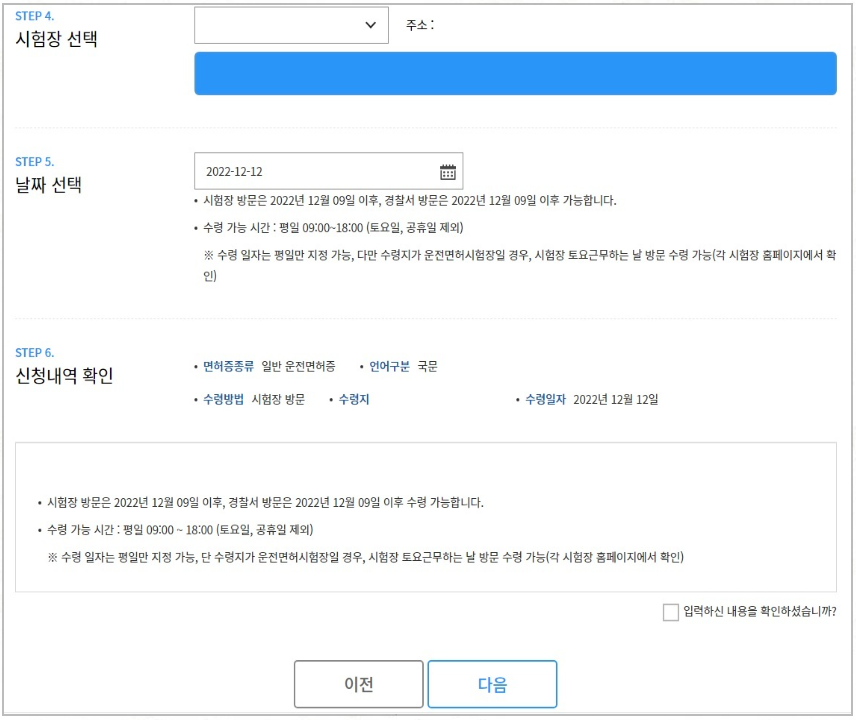The width and height of the screenshot is (856, 720).
Task: Click the wide blue bar under 시험장 선택
Action: (515, 74)
